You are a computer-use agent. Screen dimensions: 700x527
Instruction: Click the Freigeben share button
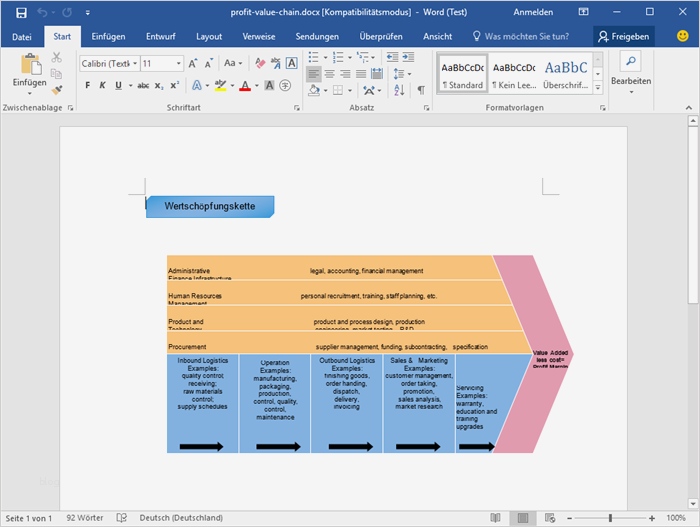pyautogui.click(x=623, y=36)
